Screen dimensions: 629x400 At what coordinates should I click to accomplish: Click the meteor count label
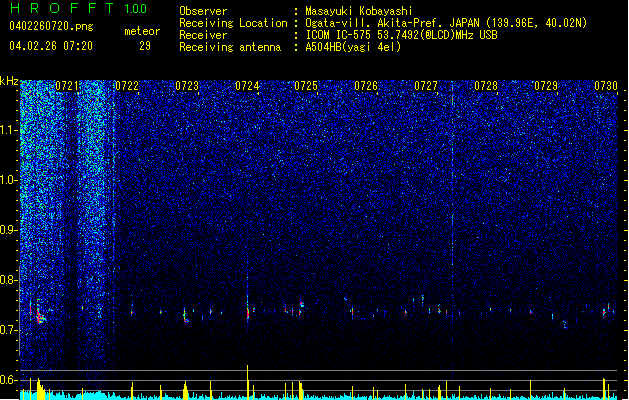pyautogui.click(x=142, y=31)
